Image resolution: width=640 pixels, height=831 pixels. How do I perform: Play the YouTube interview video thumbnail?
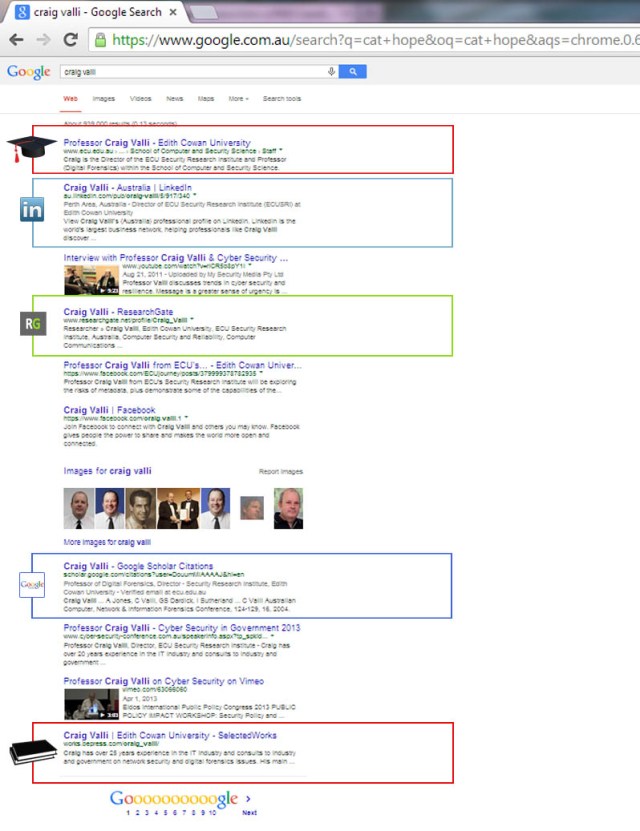pyautogui.click(x=92, y=280)
